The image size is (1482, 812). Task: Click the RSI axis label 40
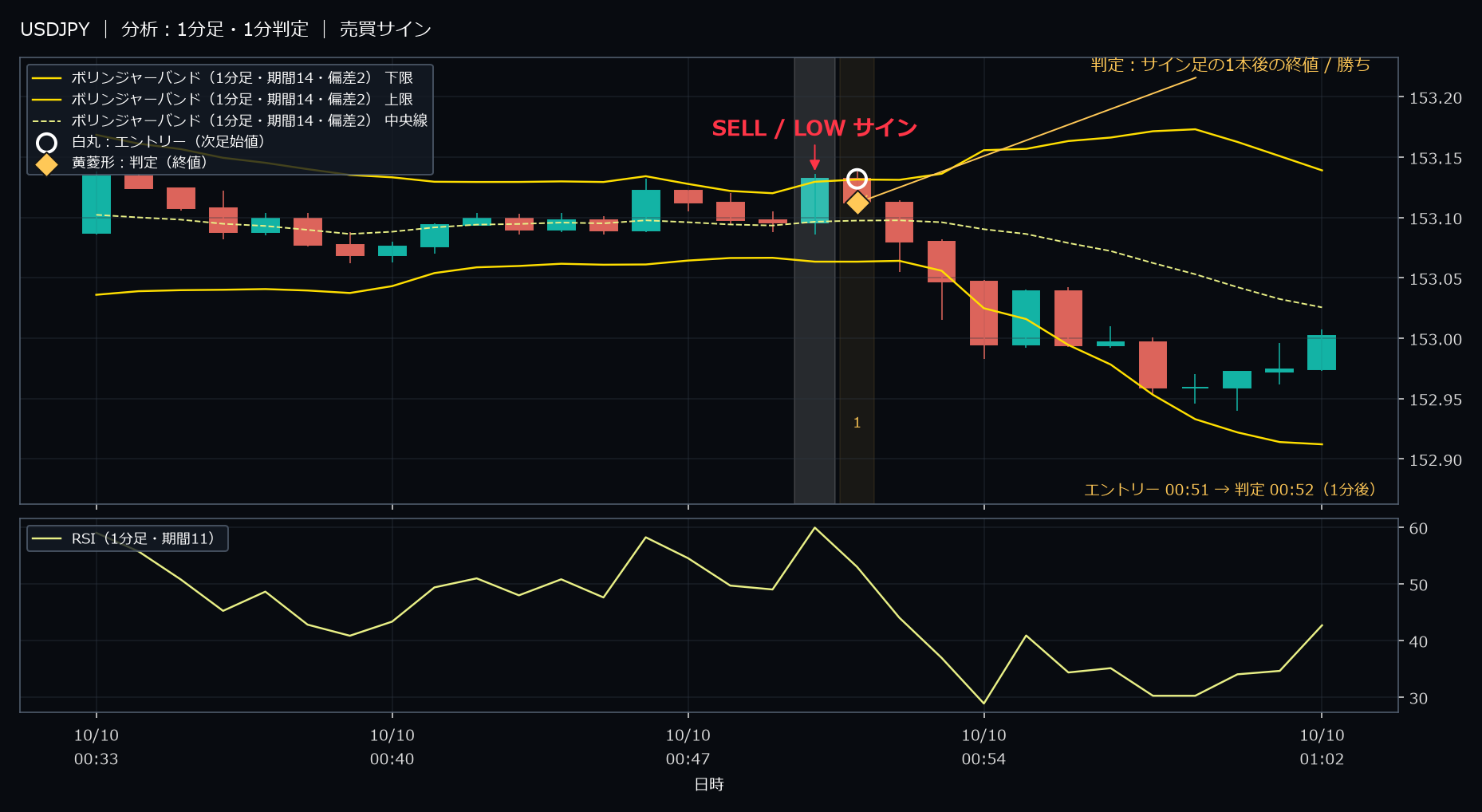(x=1418, y=641)
